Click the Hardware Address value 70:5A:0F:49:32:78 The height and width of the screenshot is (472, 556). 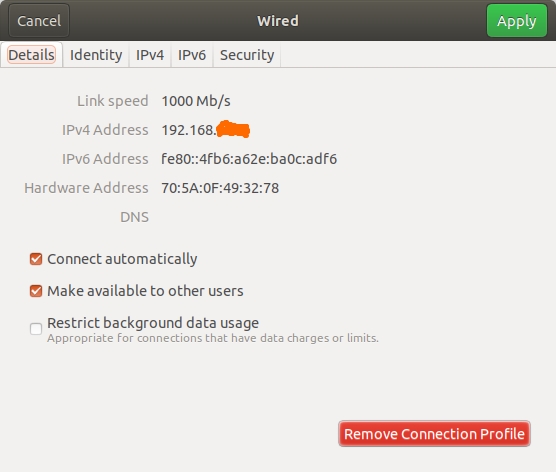coord(220,188)
